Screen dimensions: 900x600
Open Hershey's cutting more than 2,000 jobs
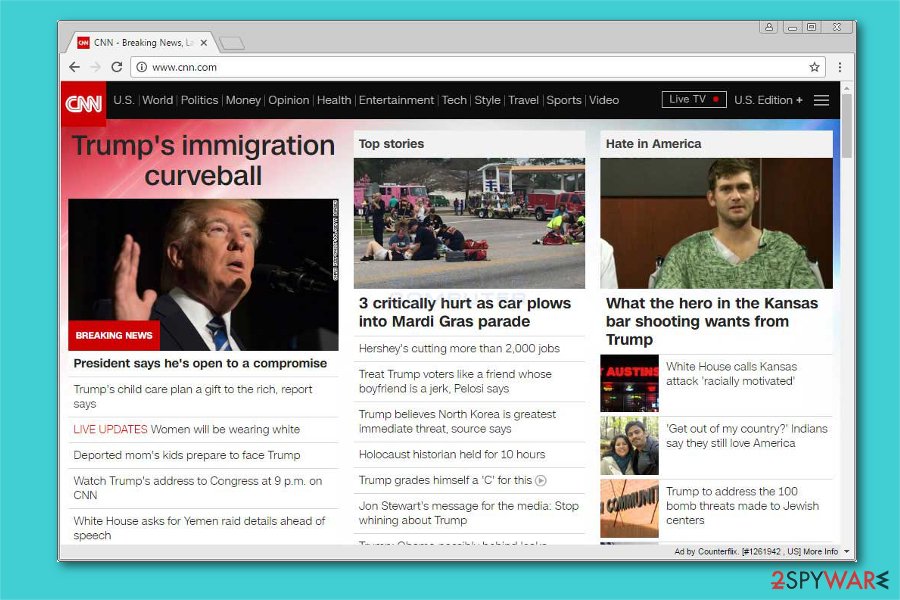tap(459, 349)
